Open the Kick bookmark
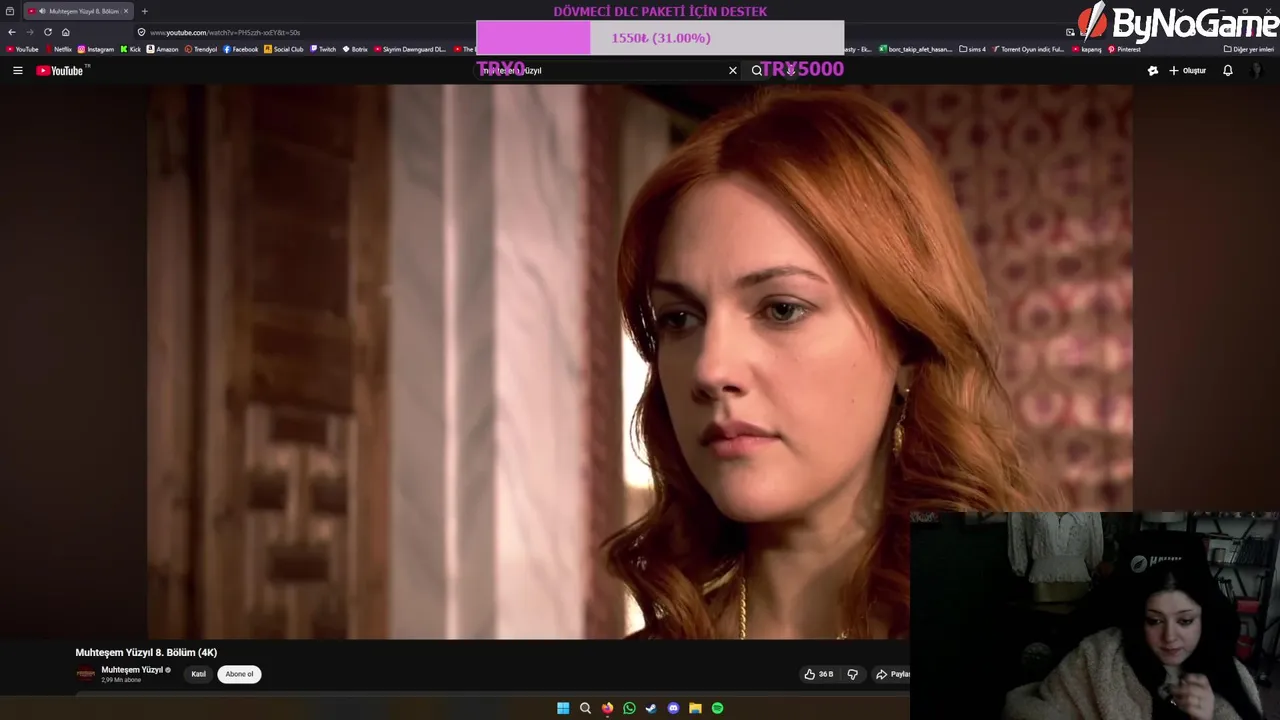 [x=131, y=49]
